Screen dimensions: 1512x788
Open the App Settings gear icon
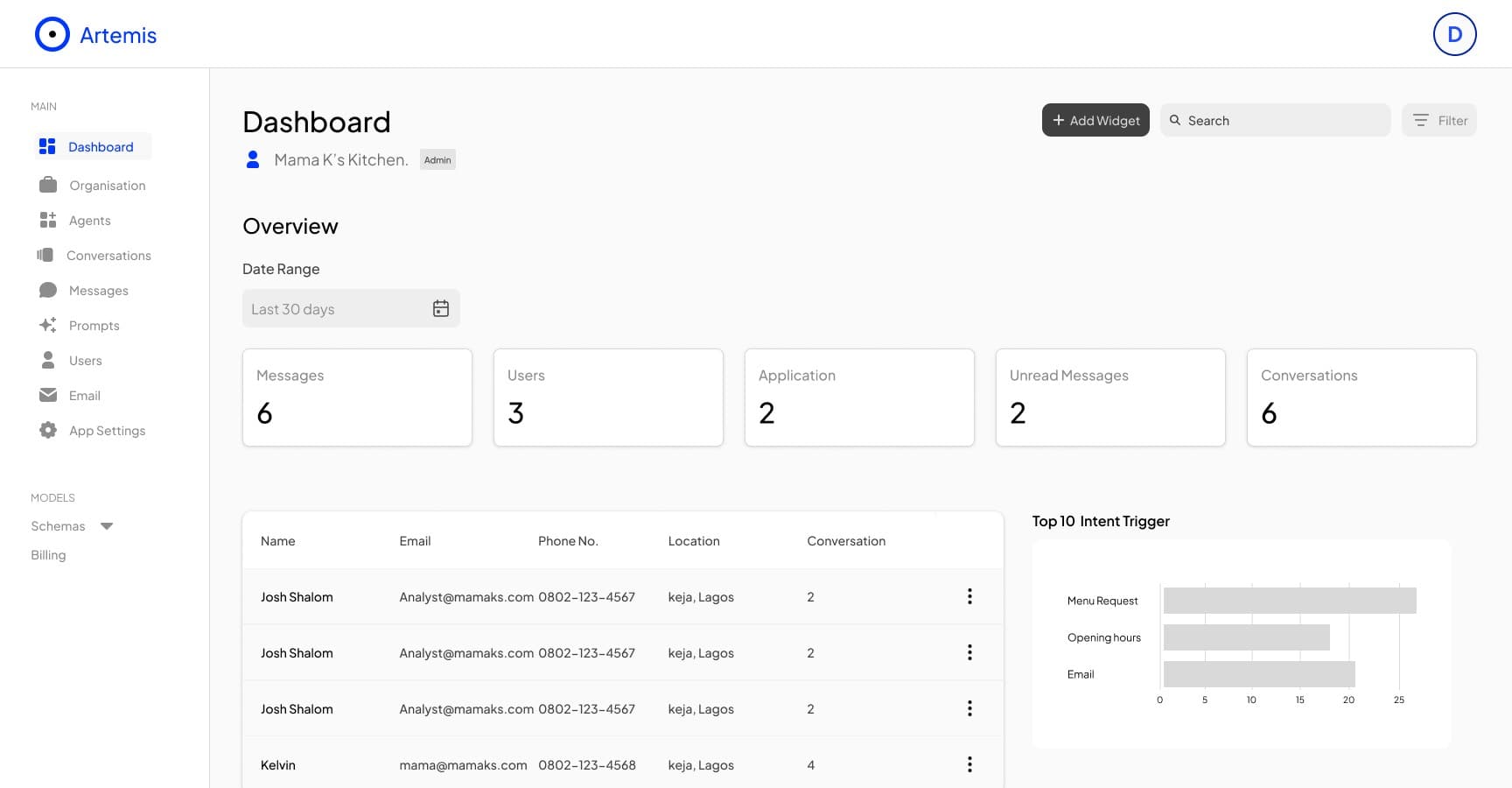(x=46, y=430)
